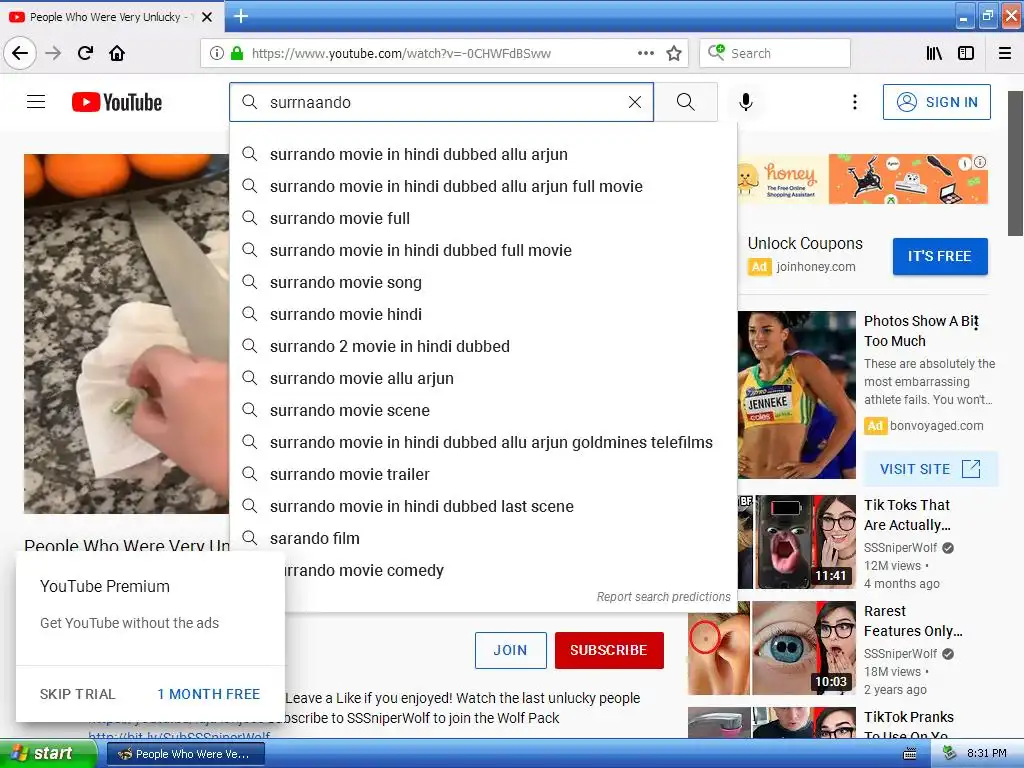The width and height of the screenshot is (1024, 768).
Task: Pick suggestion 'surrando movie comedy'
Action: [511, 570]
